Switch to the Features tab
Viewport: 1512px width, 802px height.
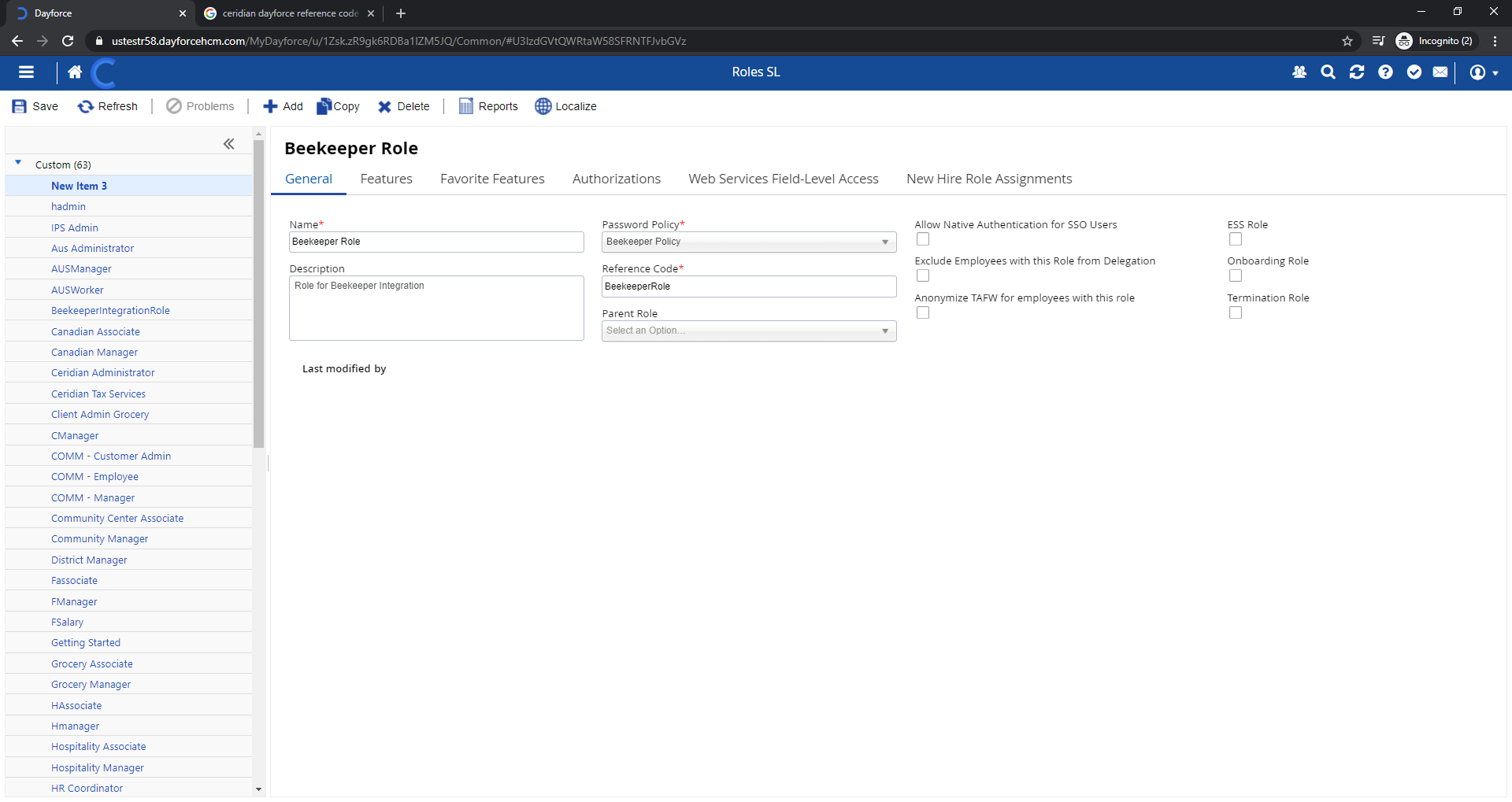click(387, 179)
